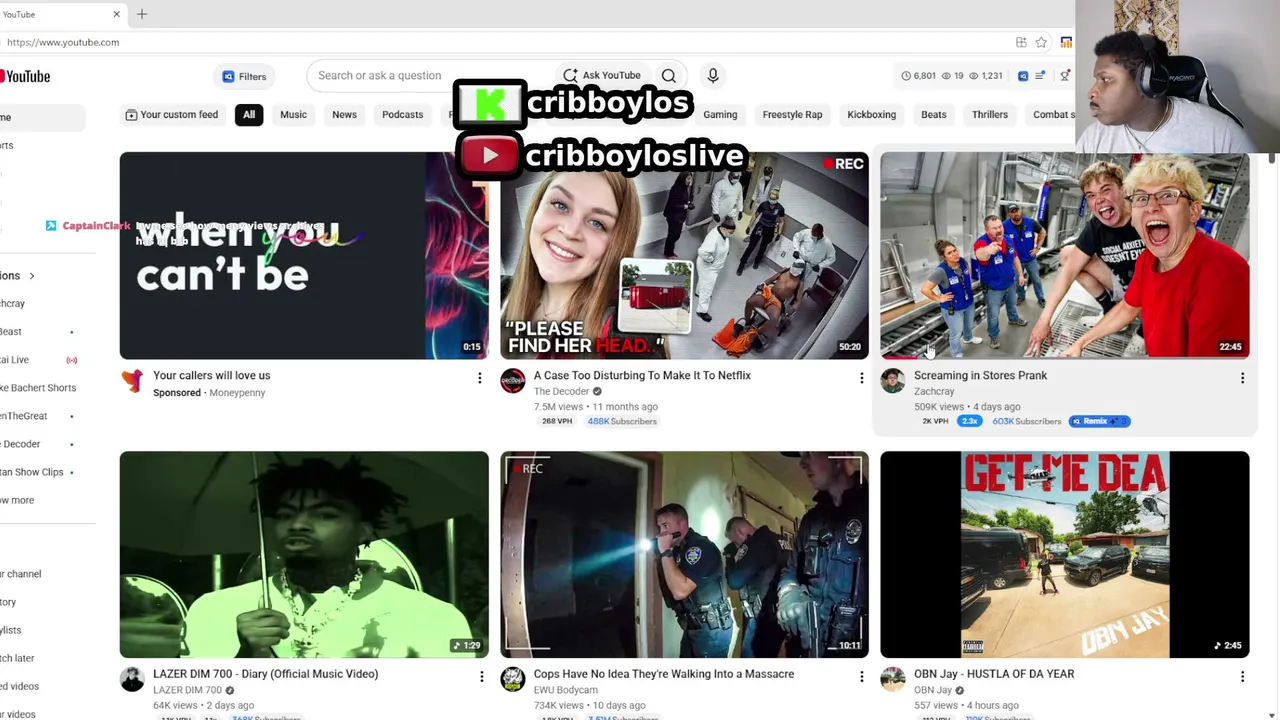
Task: Click the trophy icon in header
Action: [x=1065, y=76]
